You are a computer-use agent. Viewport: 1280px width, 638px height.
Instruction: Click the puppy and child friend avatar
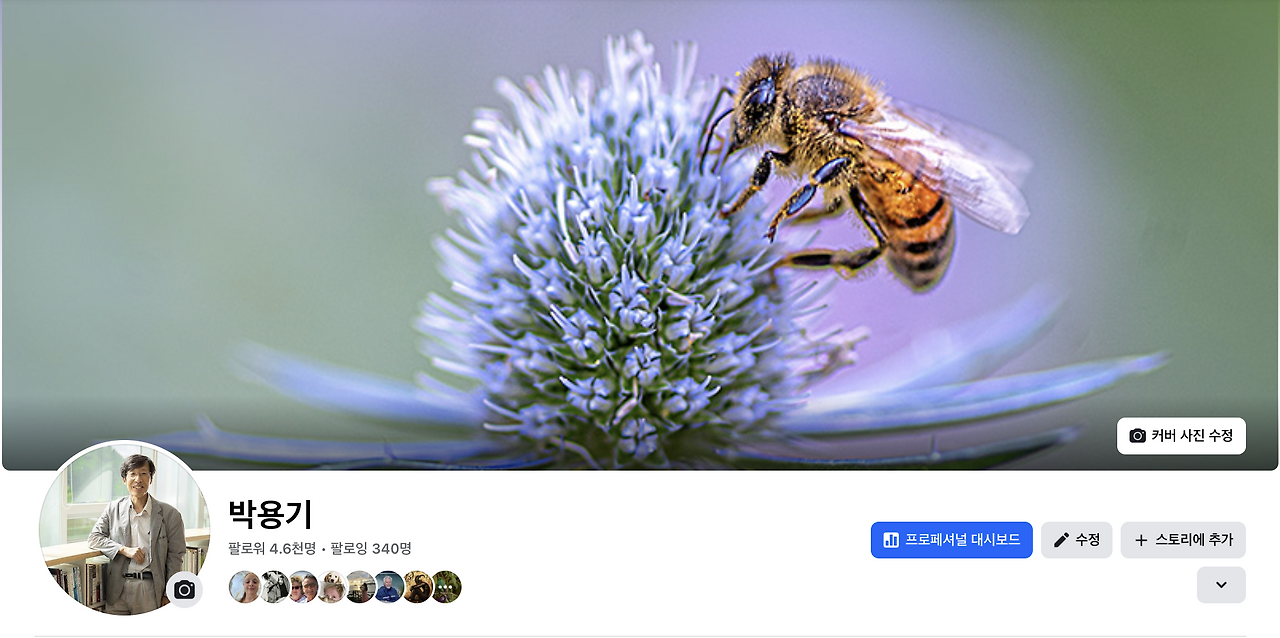tap(332, 587)
